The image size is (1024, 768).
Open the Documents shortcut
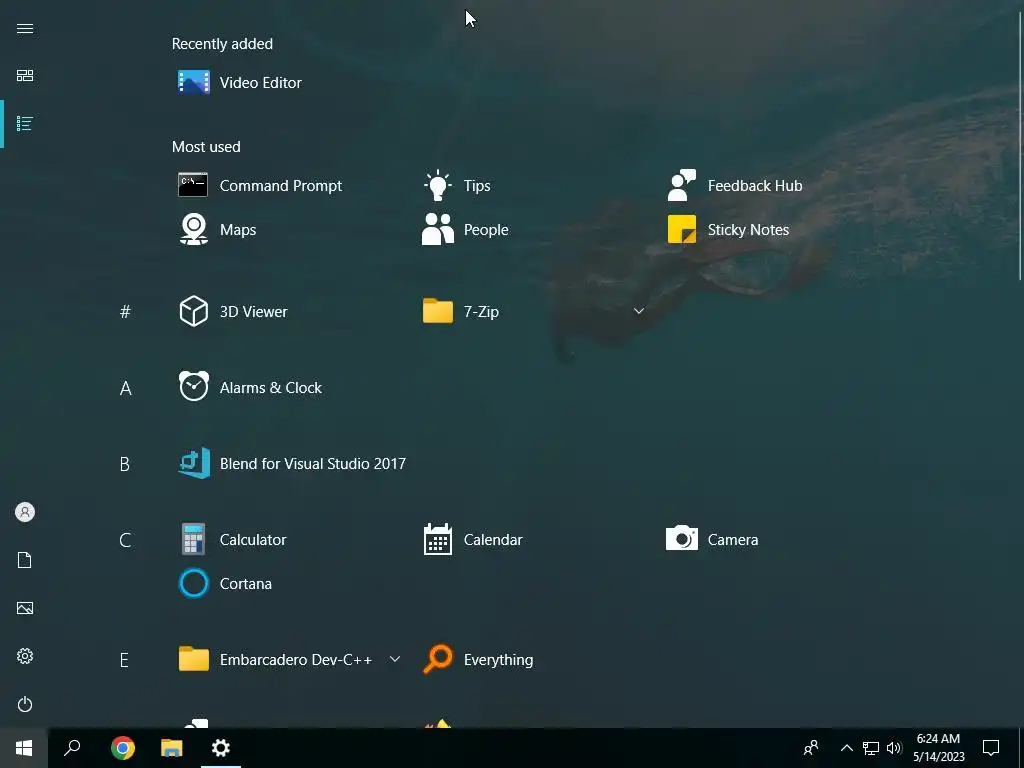point(25,560)
